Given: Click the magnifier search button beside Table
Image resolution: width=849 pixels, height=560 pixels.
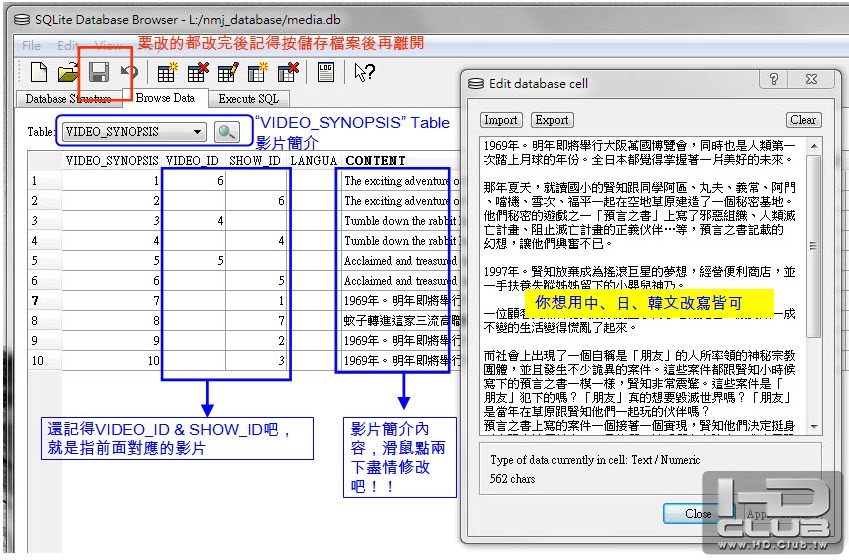Looking at the screenshot, I should 227,132.
